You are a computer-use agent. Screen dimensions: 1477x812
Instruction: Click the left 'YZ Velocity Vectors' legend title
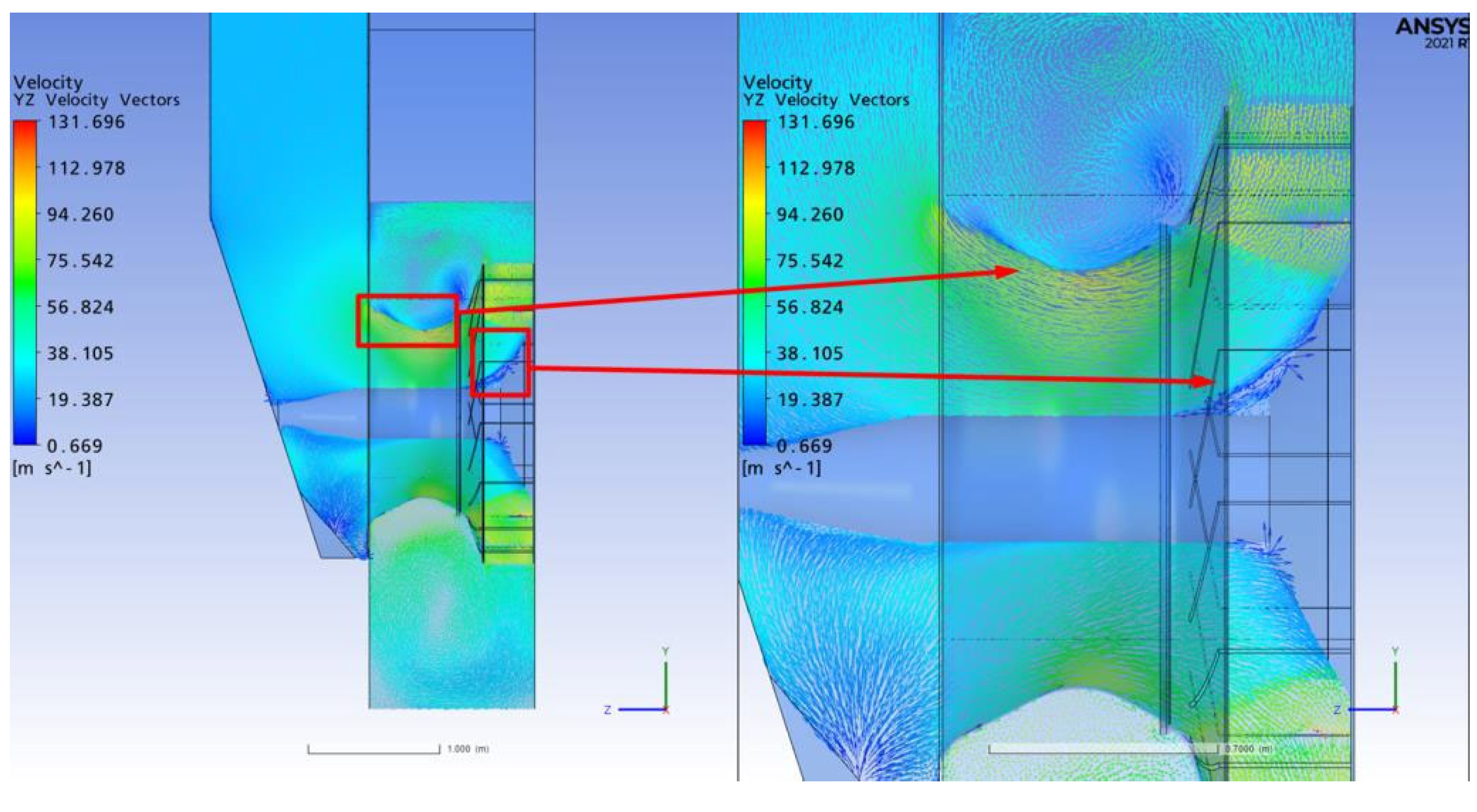[96, 100]
